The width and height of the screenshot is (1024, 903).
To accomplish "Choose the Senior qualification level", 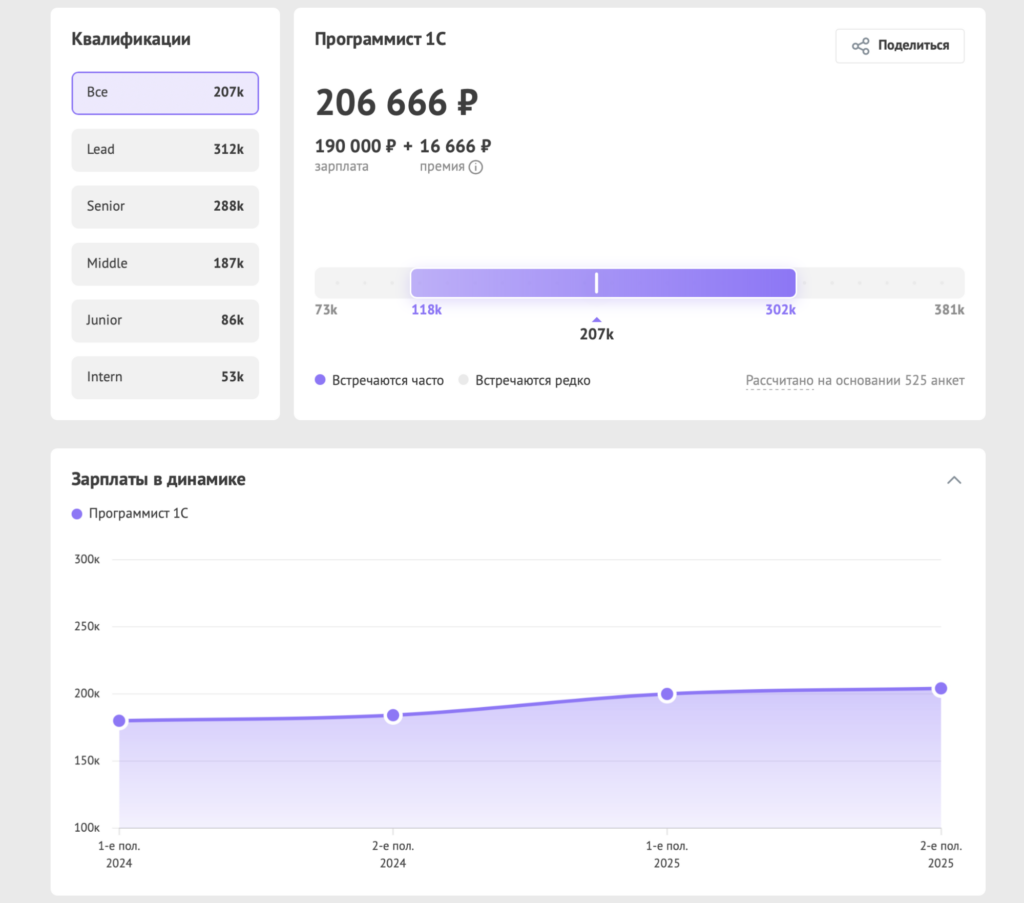I will click(x=165, y=207).
